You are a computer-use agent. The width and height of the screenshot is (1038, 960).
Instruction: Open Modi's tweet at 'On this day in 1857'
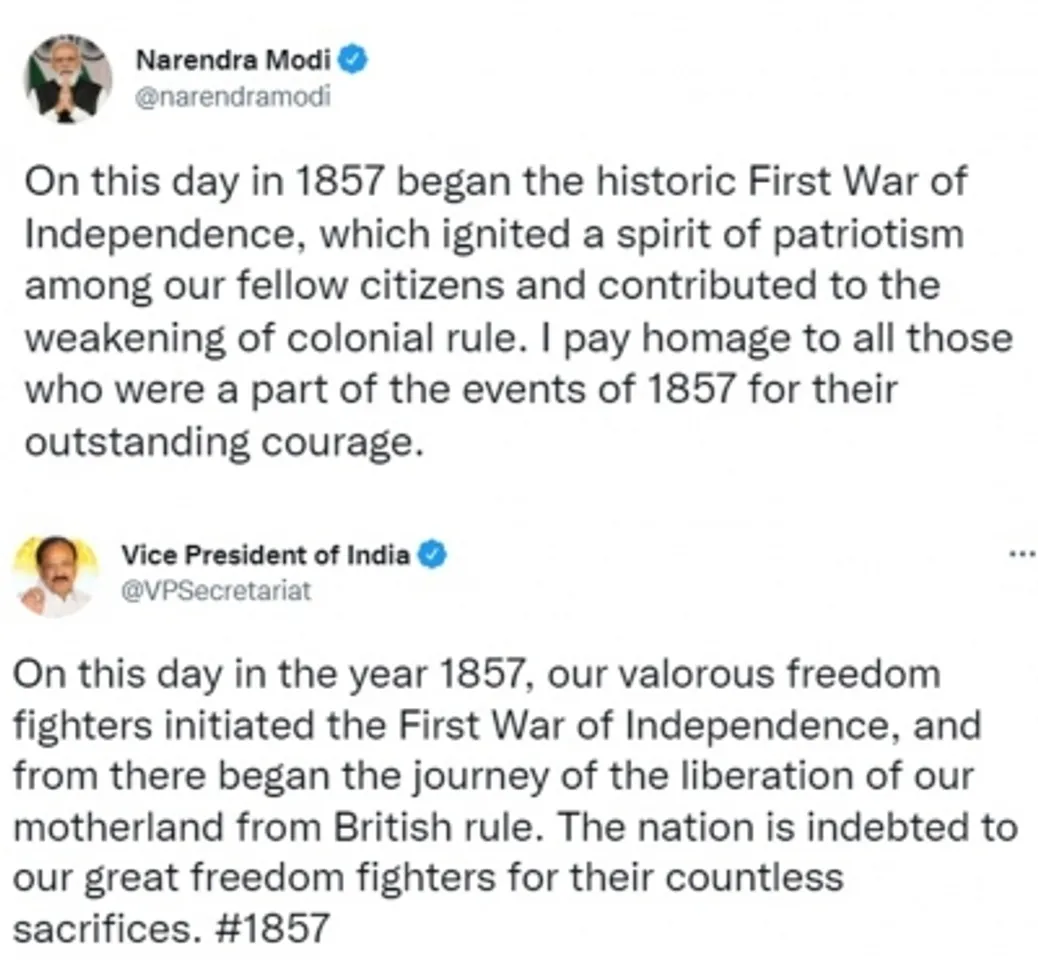point(205,181)
